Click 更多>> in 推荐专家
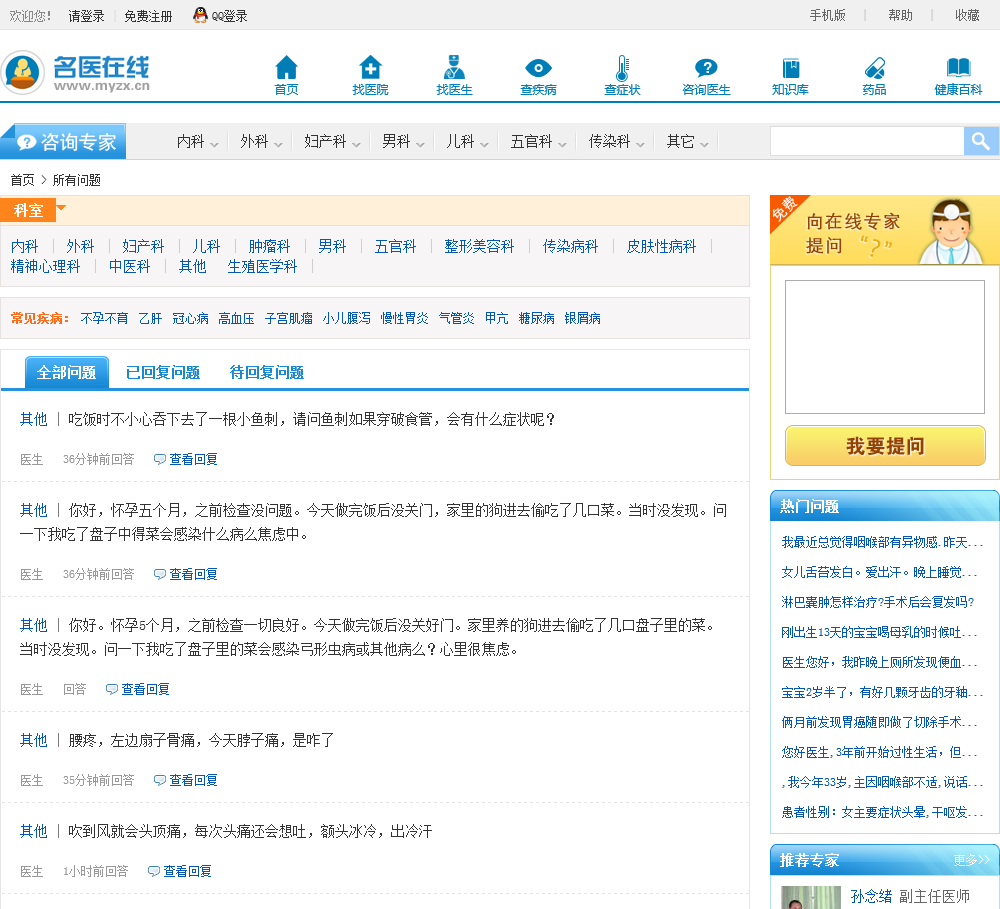This screenshot has height=909, width=1000. point(971,861)
